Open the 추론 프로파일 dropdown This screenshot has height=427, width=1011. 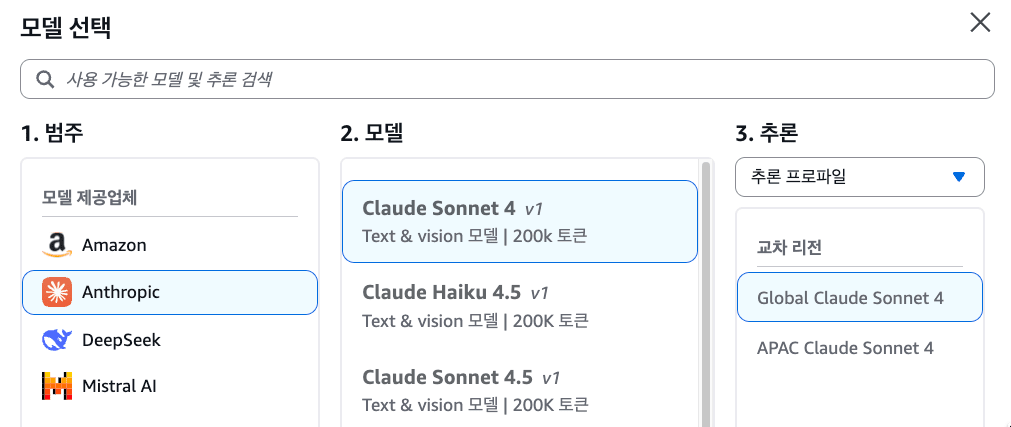(x=858, y=177)
